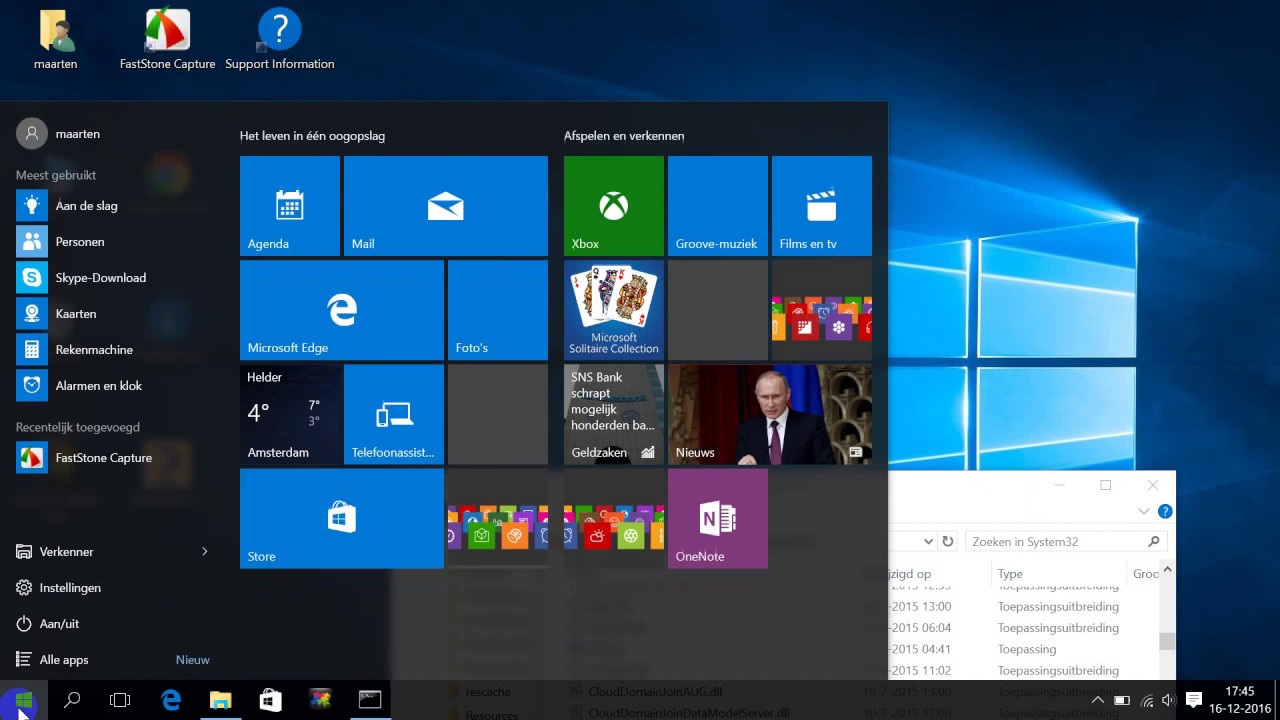The height and width of the screenshot is (720, 1280).
Task: Open the Foto's tile
Action: click(498, 310)
